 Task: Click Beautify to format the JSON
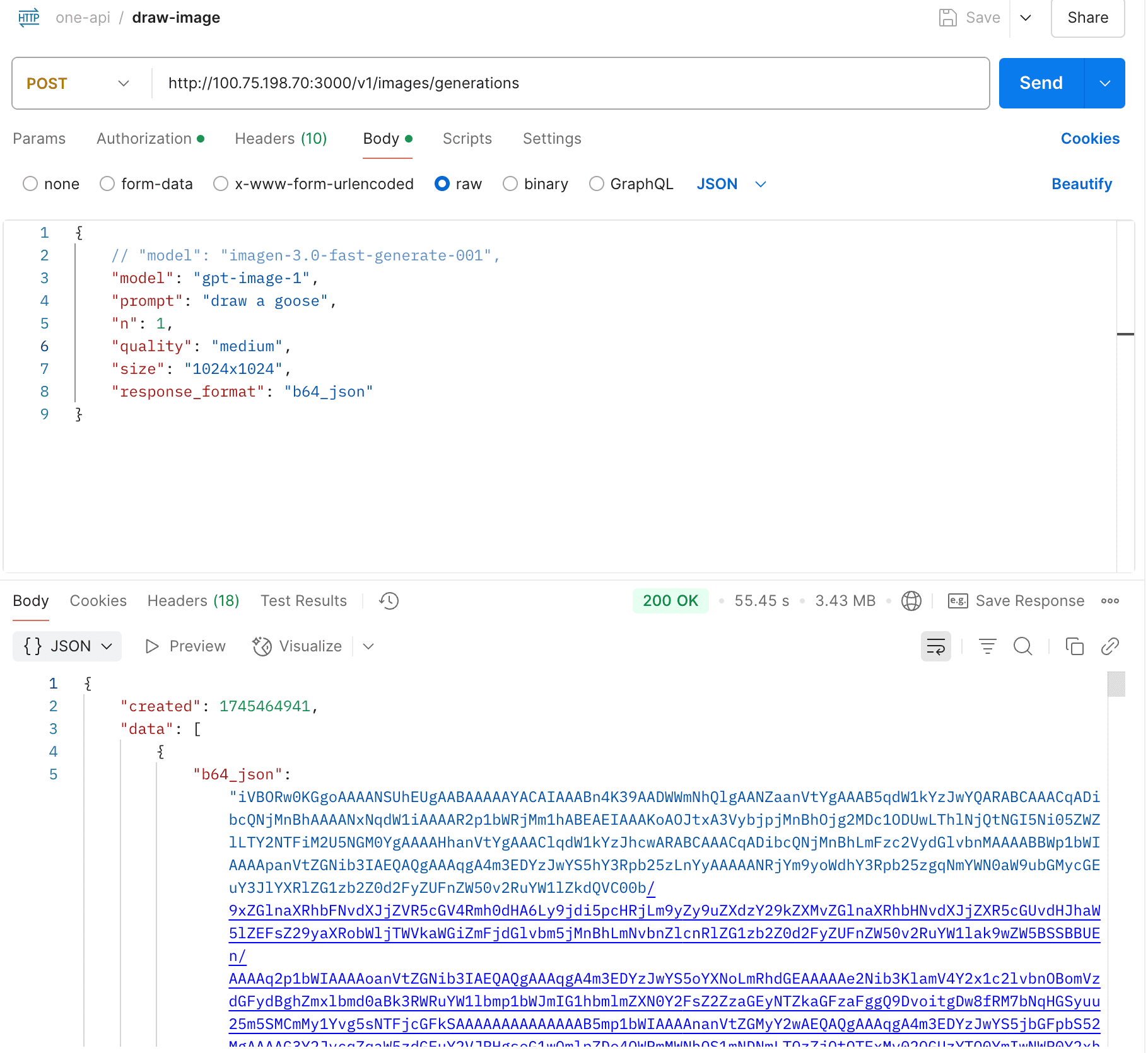1081,184
